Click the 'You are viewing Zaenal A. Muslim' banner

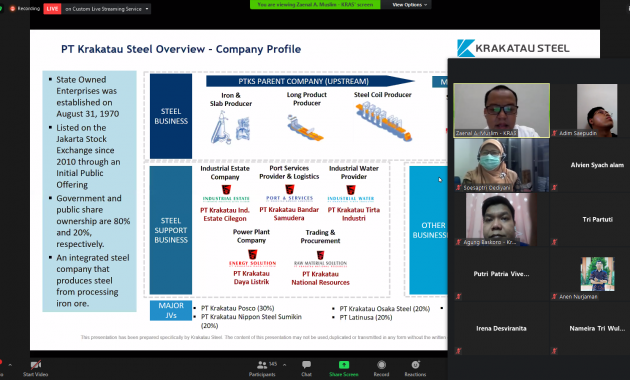coord(315,5)
